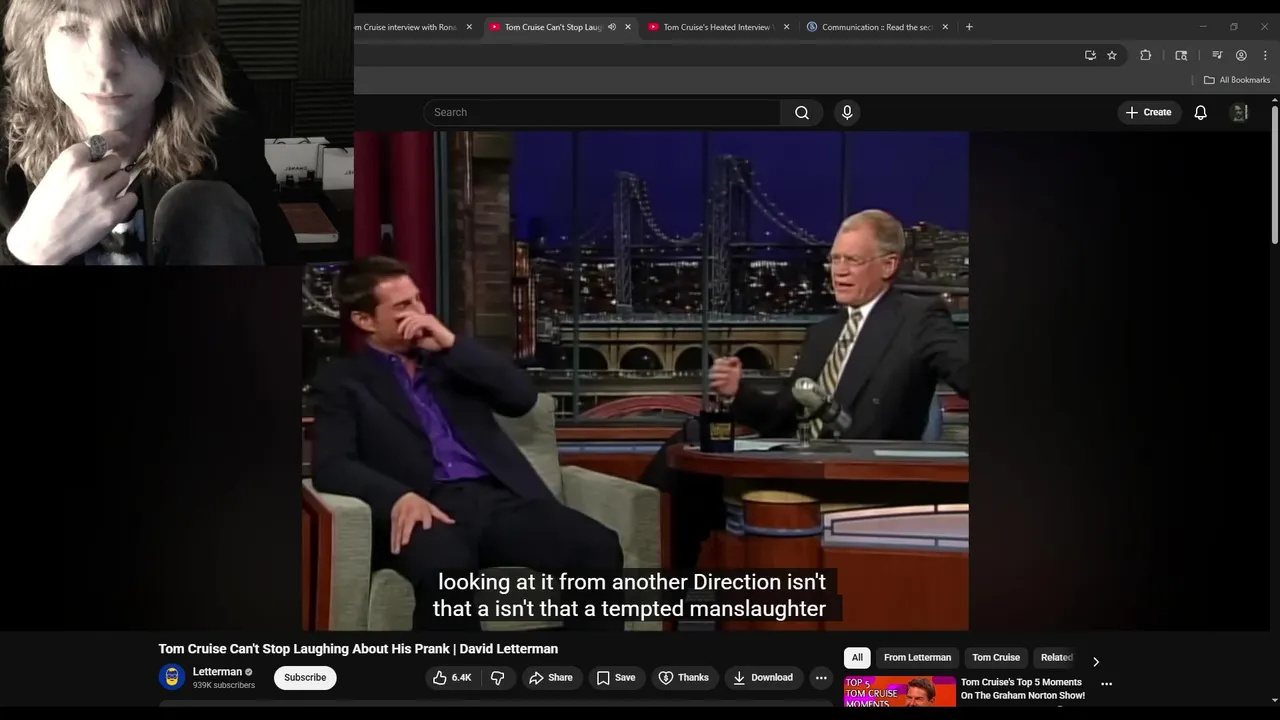Image resolution: width=1280 pixels, height=720 pixels.
Task: Download the video
Action: [x=762, y=678]
